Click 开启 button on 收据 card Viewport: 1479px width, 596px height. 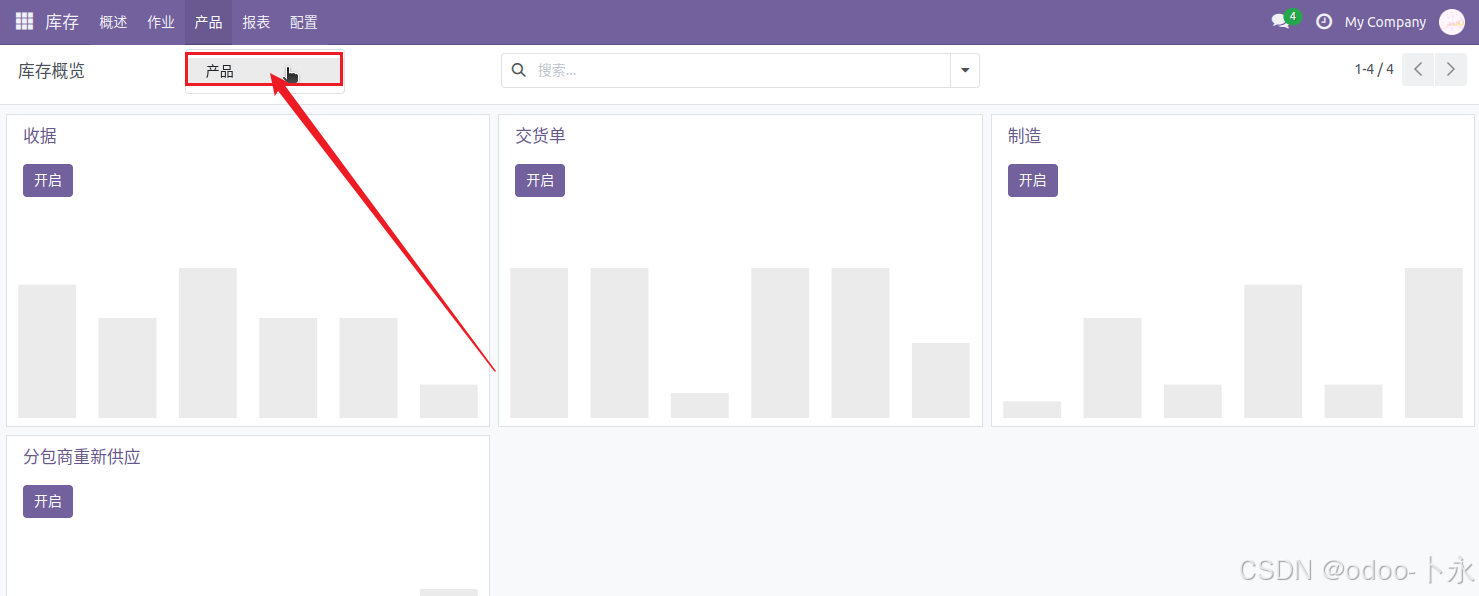[48, 180]
